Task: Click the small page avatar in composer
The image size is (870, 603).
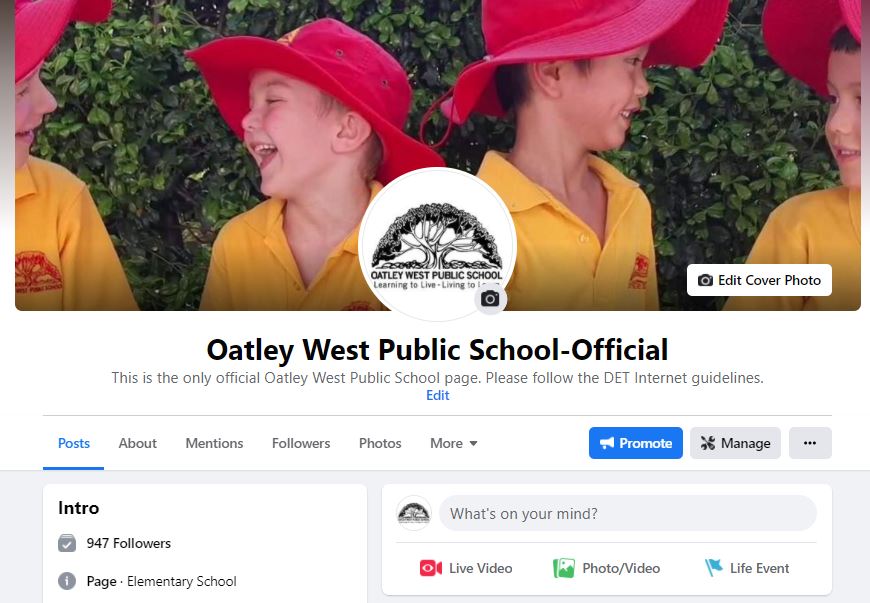Action: [414, 513]
